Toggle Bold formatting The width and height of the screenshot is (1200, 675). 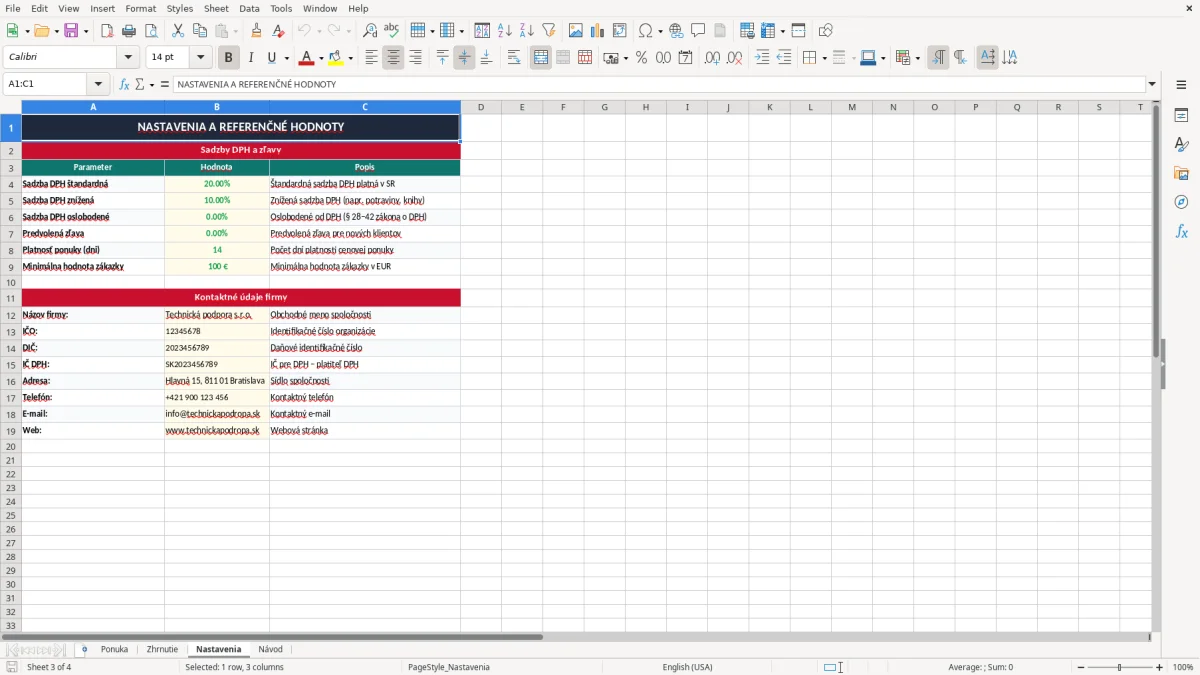(229, 58)
